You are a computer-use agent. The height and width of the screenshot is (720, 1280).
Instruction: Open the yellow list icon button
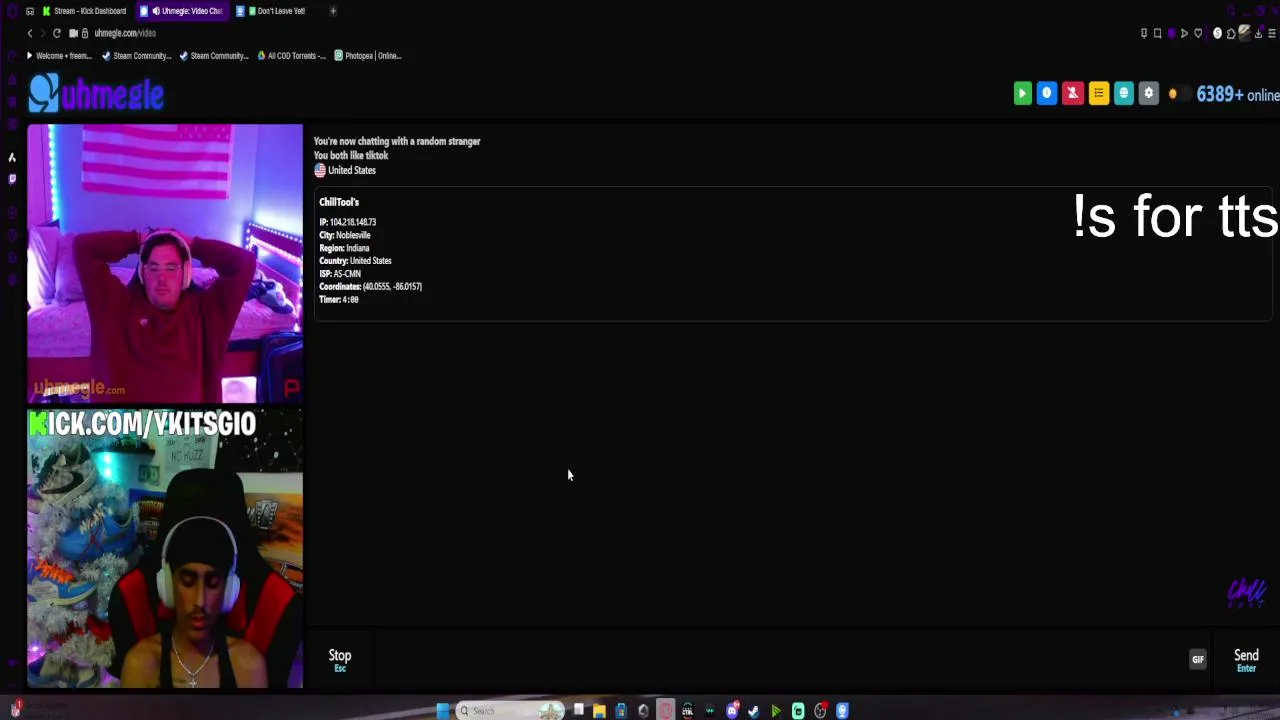pos(1098,93)
